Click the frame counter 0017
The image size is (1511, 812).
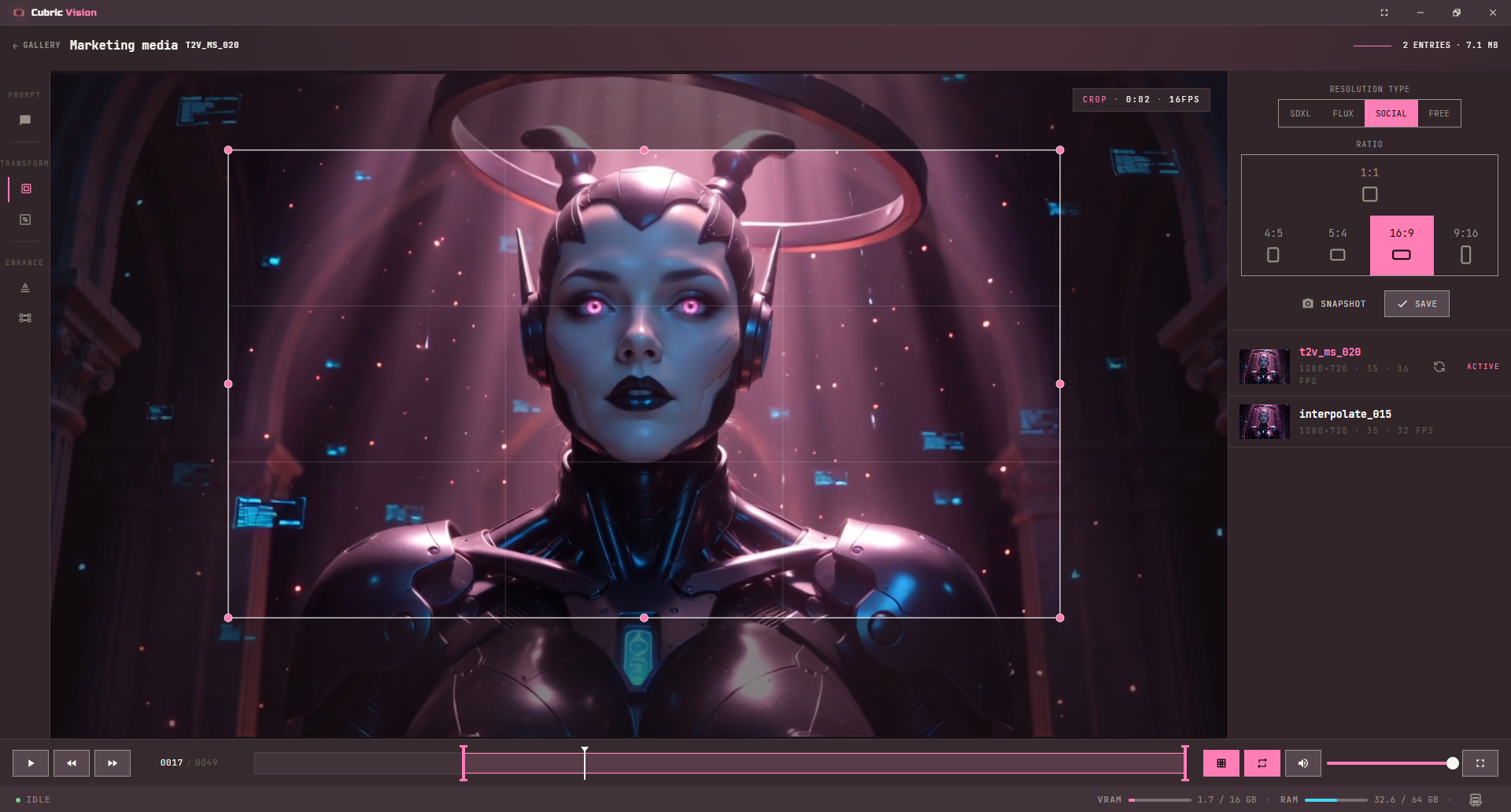pos(171,763)
